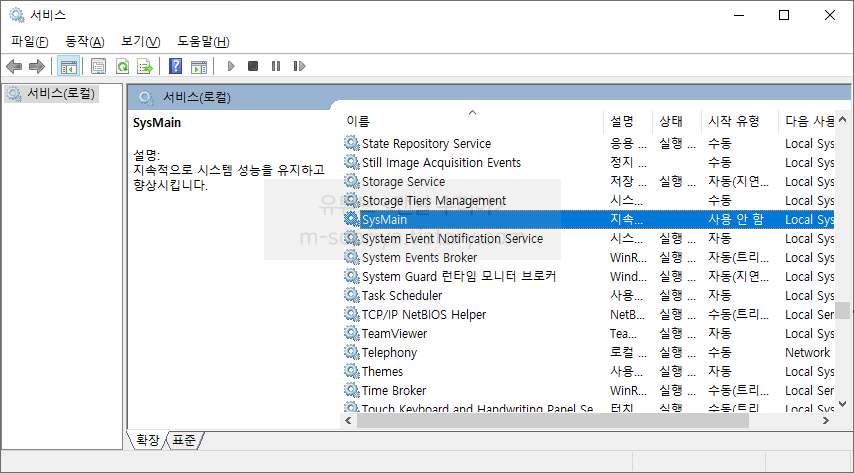The width and height of the screenshot is (854, 473).
Task: Select System Event Notification Service row
Action: pyautogui.click(x=589, y=239)
